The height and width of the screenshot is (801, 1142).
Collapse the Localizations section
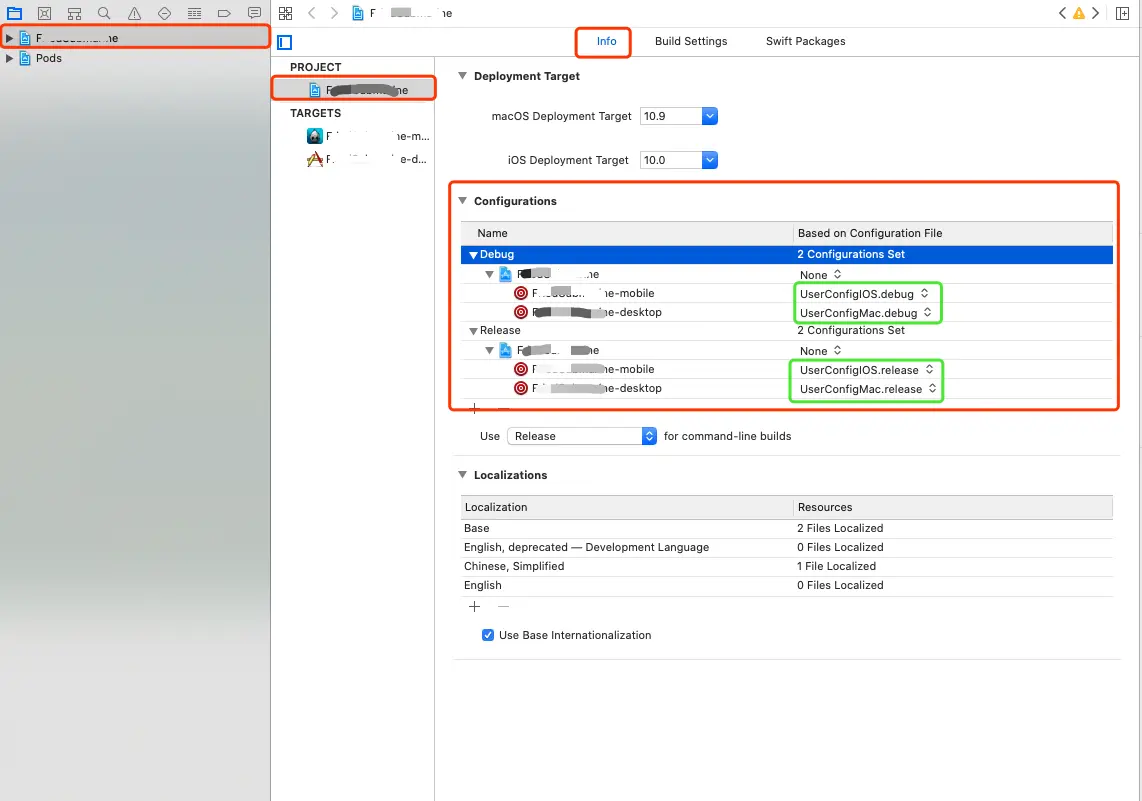click(462, 474)
